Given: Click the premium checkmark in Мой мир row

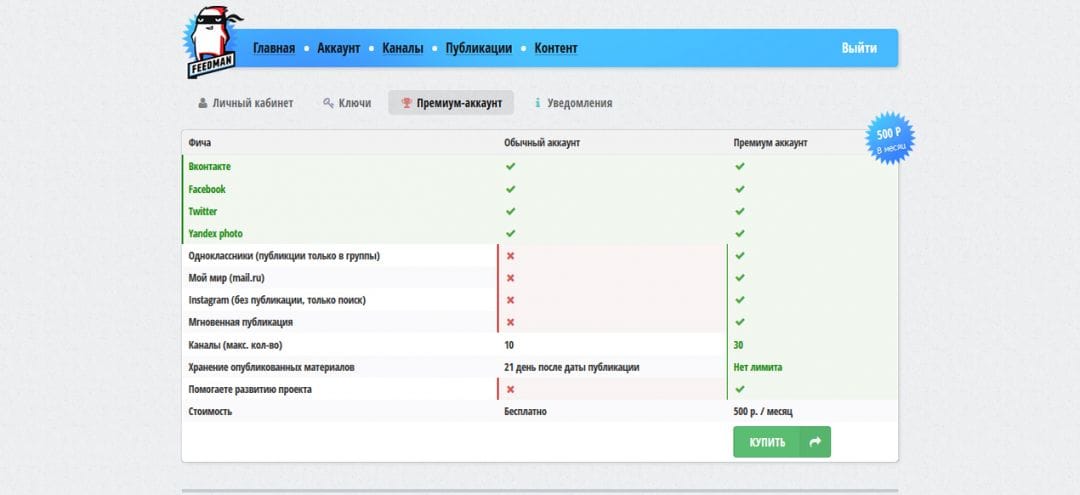Looking at the screenshot, I should click(x=740, y=277).
